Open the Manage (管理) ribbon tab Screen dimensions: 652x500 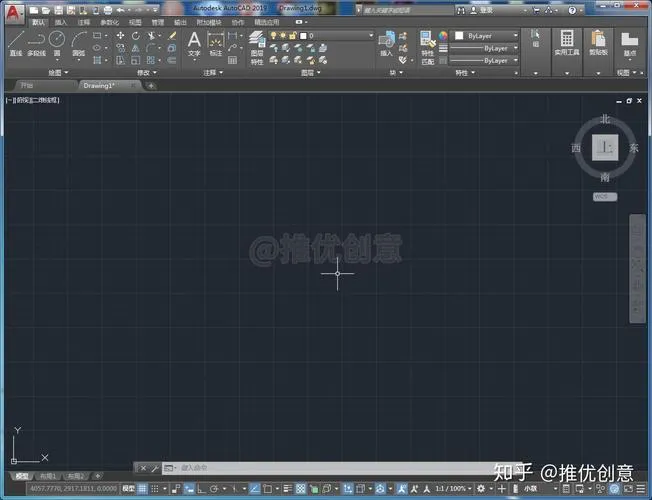(158, 22)
